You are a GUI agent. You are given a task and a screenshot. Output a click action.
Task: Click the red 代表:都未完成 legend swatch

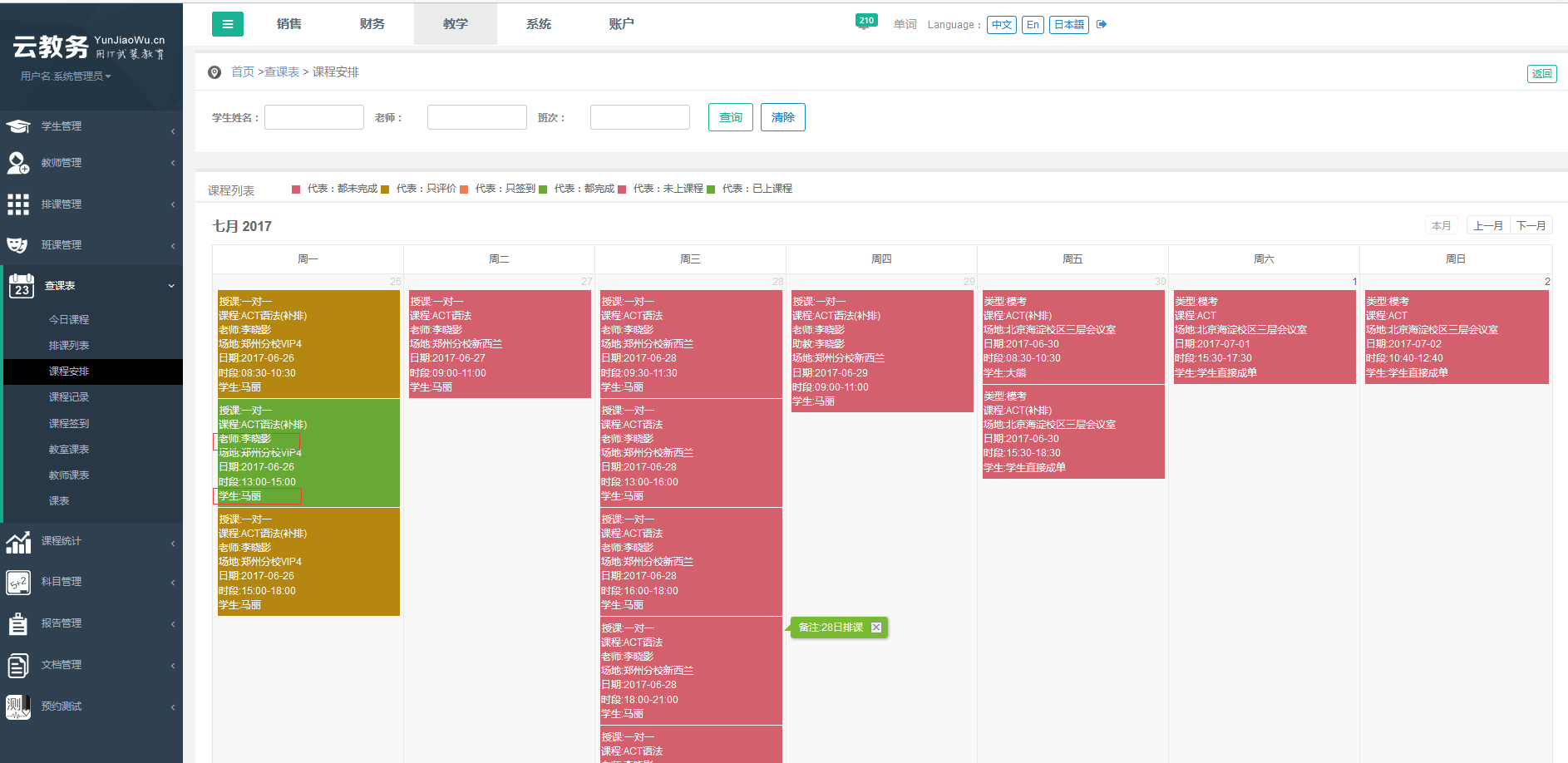coord(295,189)
